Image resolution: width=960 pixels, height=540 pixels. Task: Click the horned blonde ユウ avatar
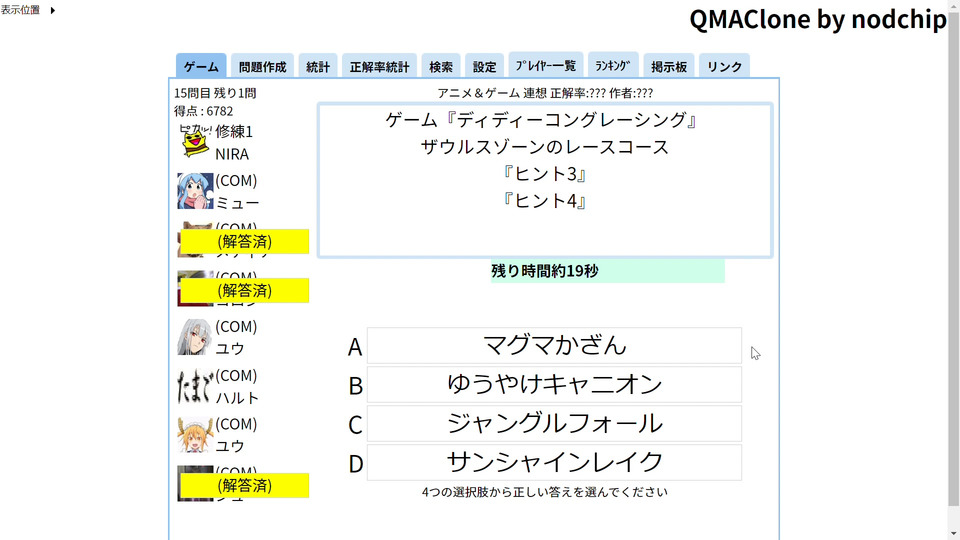195,435
